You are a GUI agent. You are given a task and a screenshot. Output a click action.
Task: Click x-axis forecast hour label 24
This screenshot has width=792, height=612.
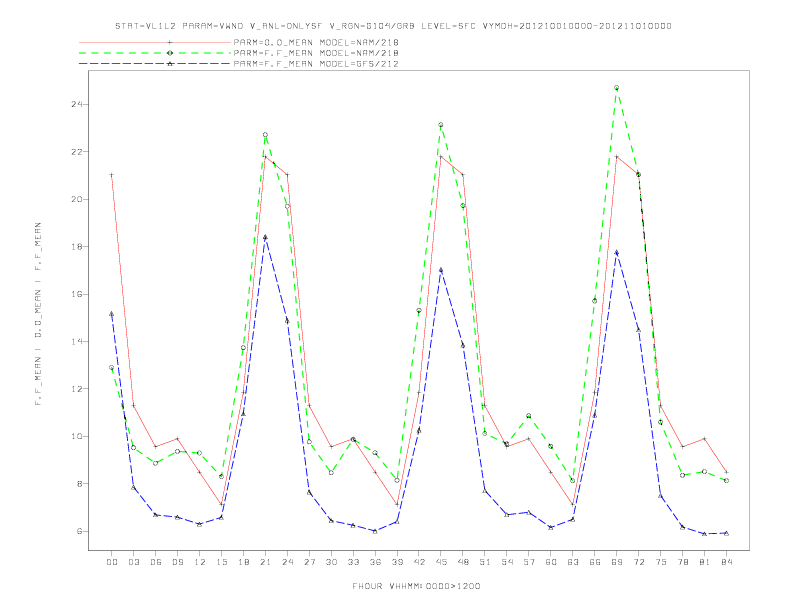[287, 562]
